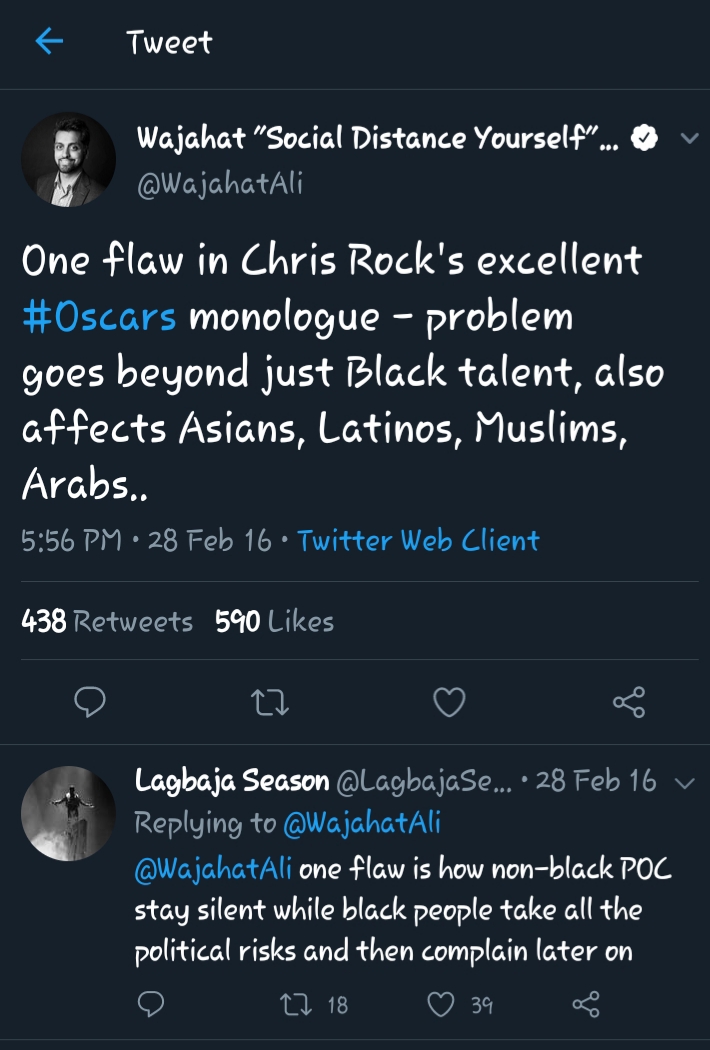Image resolution: width=710 pixels, height=1050 pixels.
Task: Retweet Lagbaja Season's reply
Action: click(x=296, y=1003)
